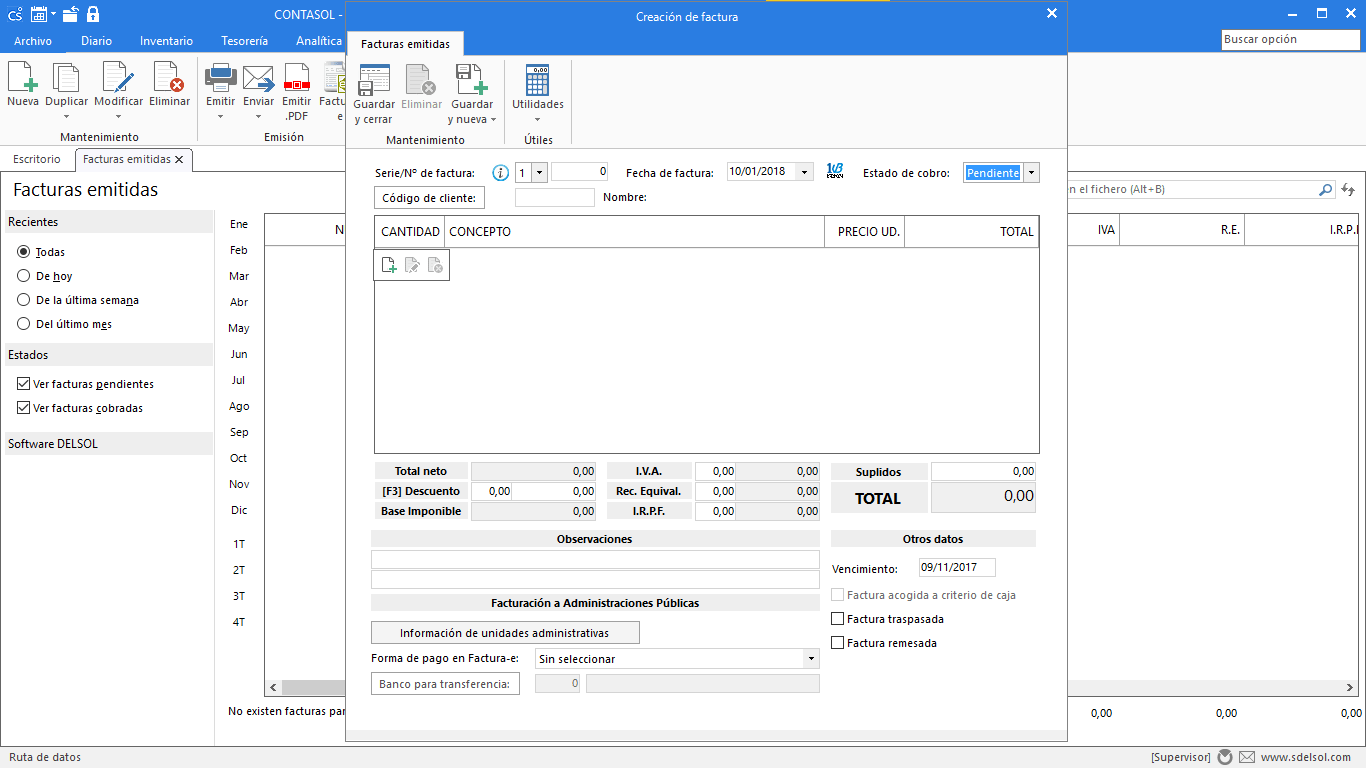Switch to the Inventario ribbon tab
This screenshot has height=768, width=1366.
coord(167,41)
